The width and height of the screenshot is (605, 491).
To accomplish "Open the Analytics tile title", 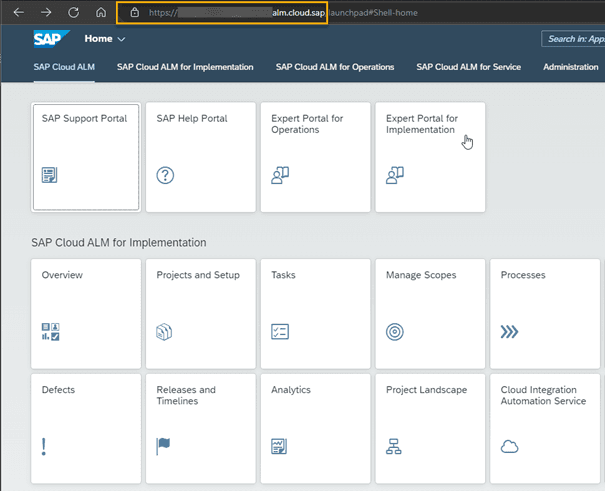I will (291, 390).
